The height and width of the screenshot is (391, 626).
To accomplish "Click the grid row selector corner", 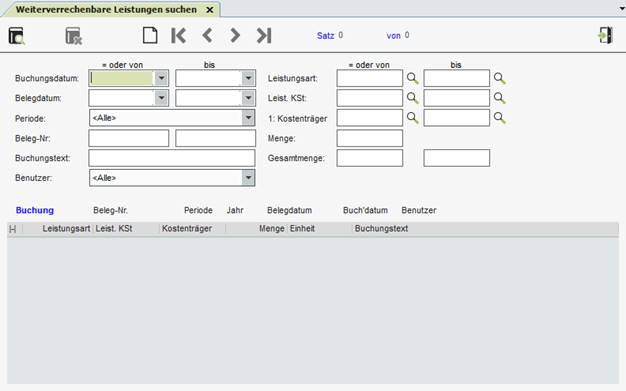I will click(x=13, y=229).
